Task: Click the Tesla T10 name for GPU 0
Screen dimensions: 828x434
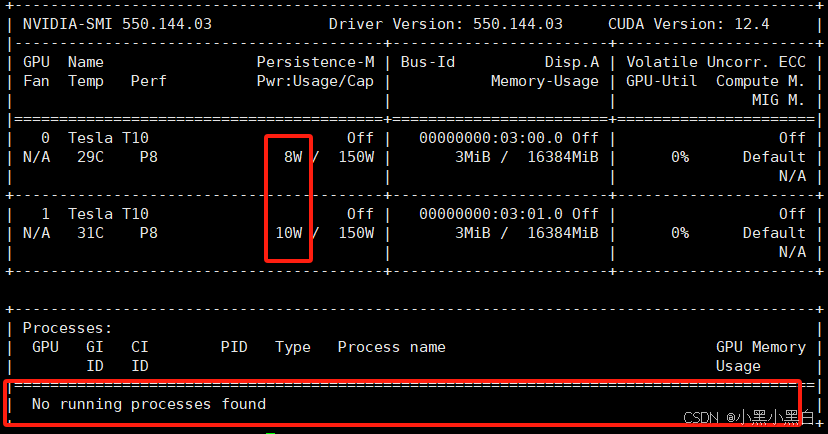Action: click(x=108, y=138)
